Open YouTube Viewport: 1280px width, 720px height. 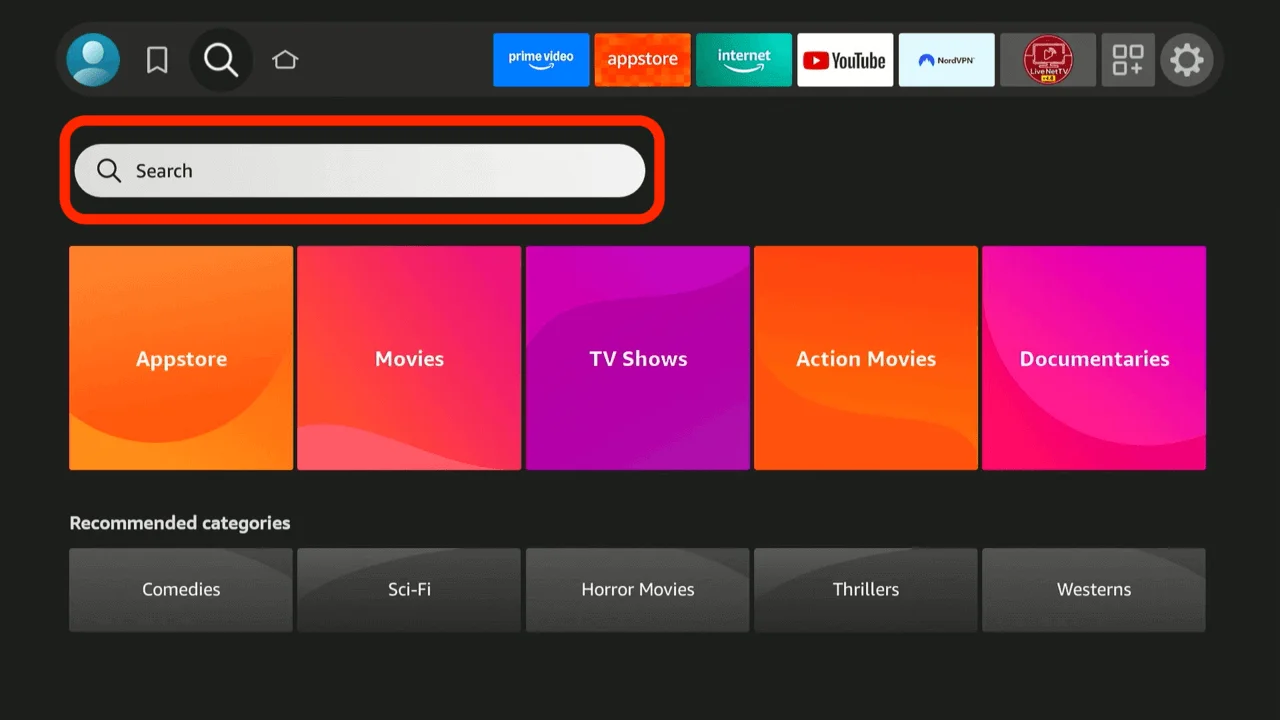[x=845, y=59]
